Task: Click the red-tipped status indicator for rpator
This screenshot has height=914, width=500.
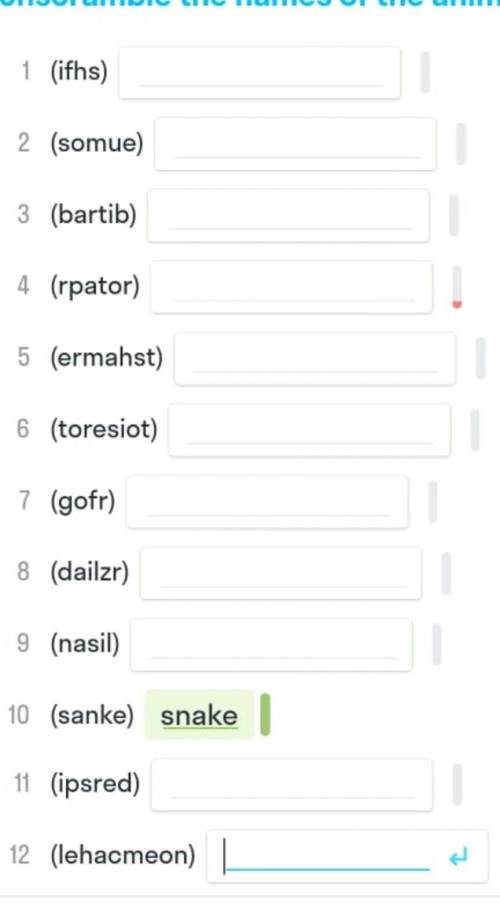Action: coord(457,287)
